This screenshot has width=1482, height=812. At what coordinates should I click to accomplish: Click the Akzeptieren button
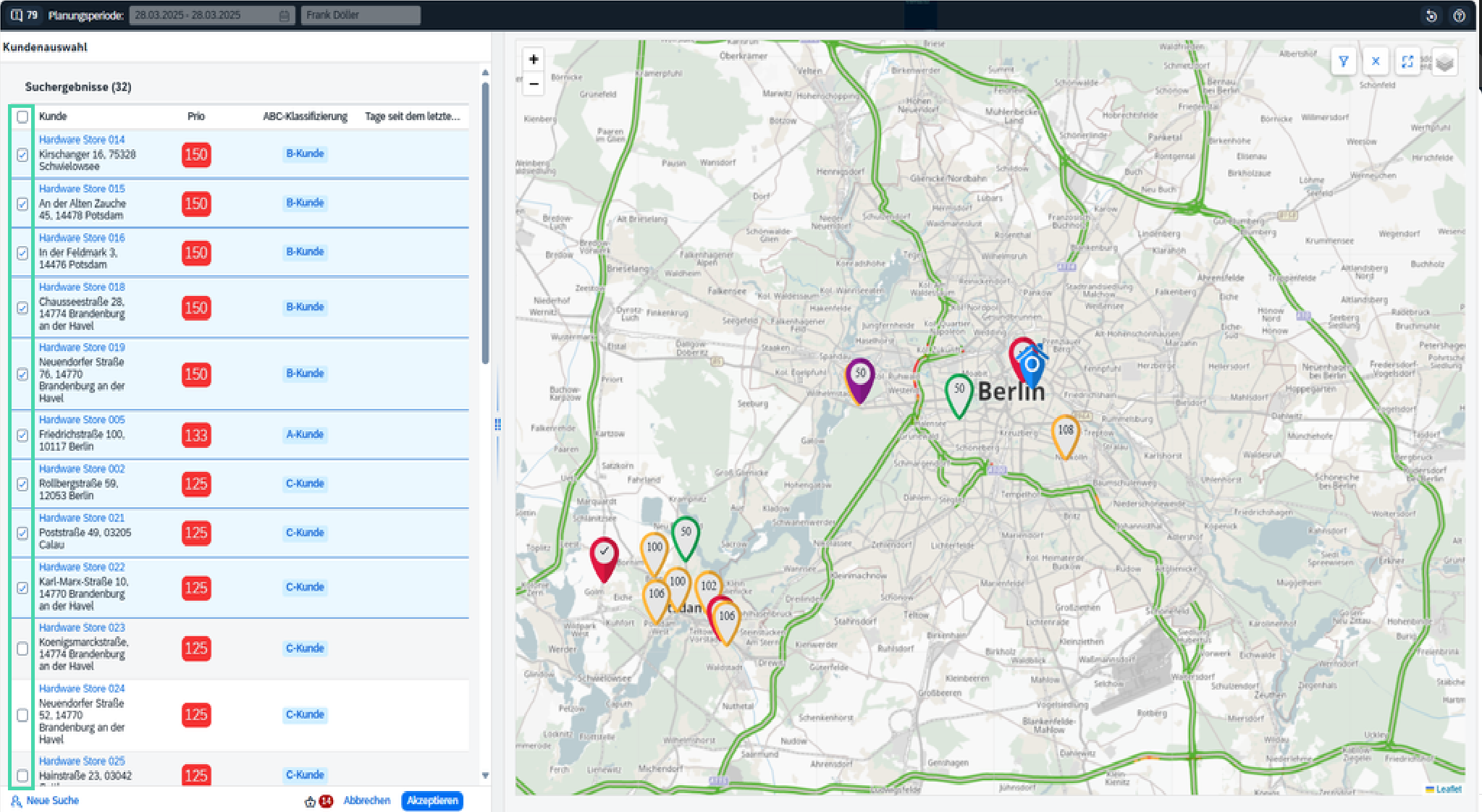coord(432,800)
